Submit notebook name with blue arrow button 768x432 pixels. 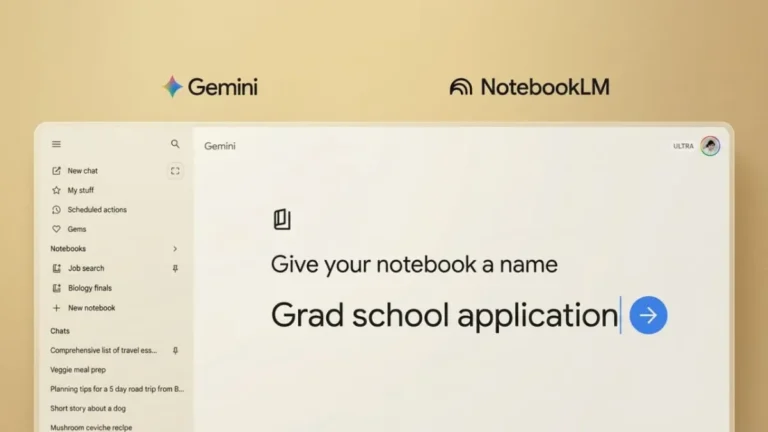648,315
